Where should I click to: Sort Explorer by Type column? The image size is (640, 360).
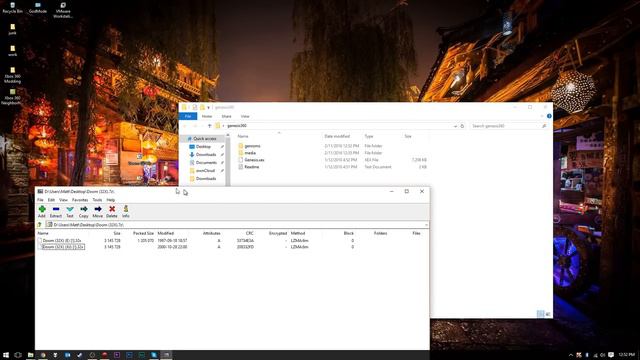click(x=369, y=136)
